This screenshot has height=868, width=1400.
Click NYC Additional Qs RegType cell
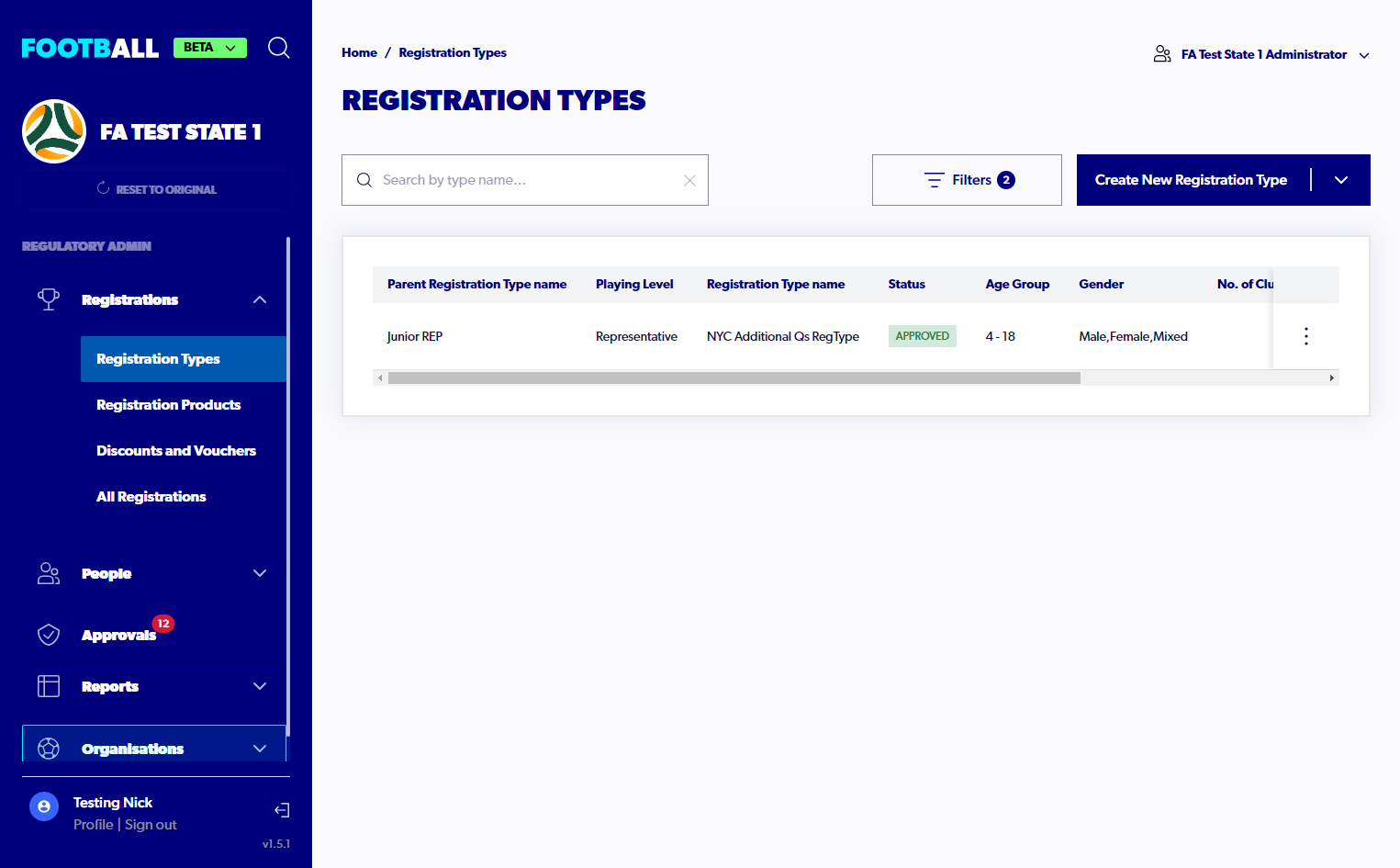pos(783,336)
